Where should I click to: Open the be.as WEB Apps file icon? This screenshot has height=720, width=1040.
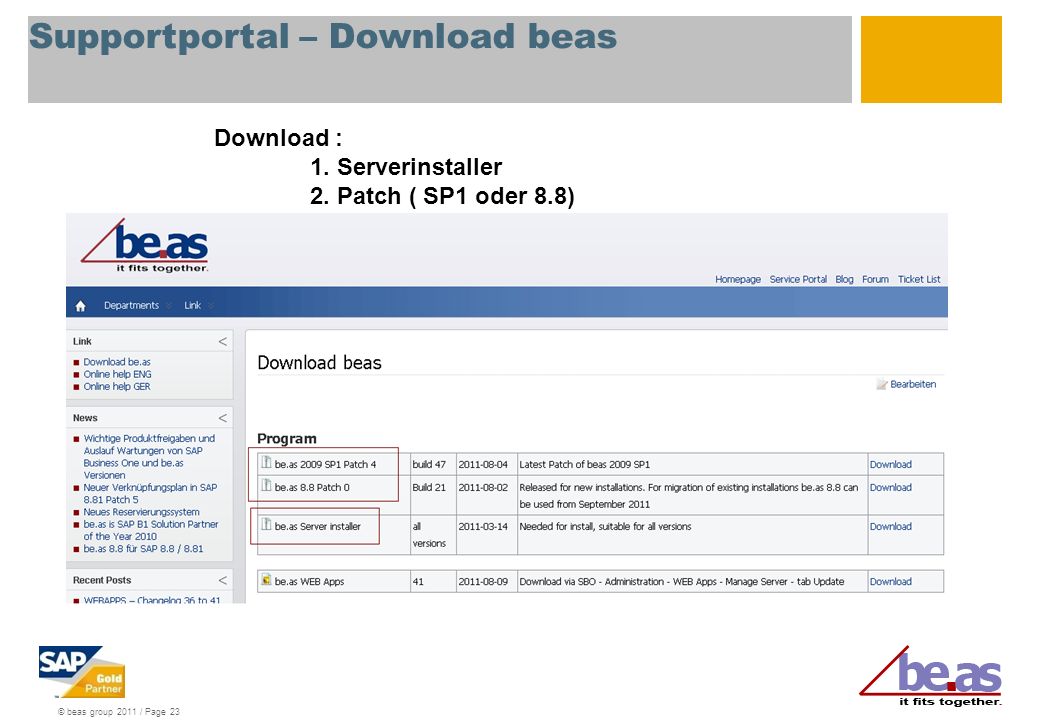(267, 580)
